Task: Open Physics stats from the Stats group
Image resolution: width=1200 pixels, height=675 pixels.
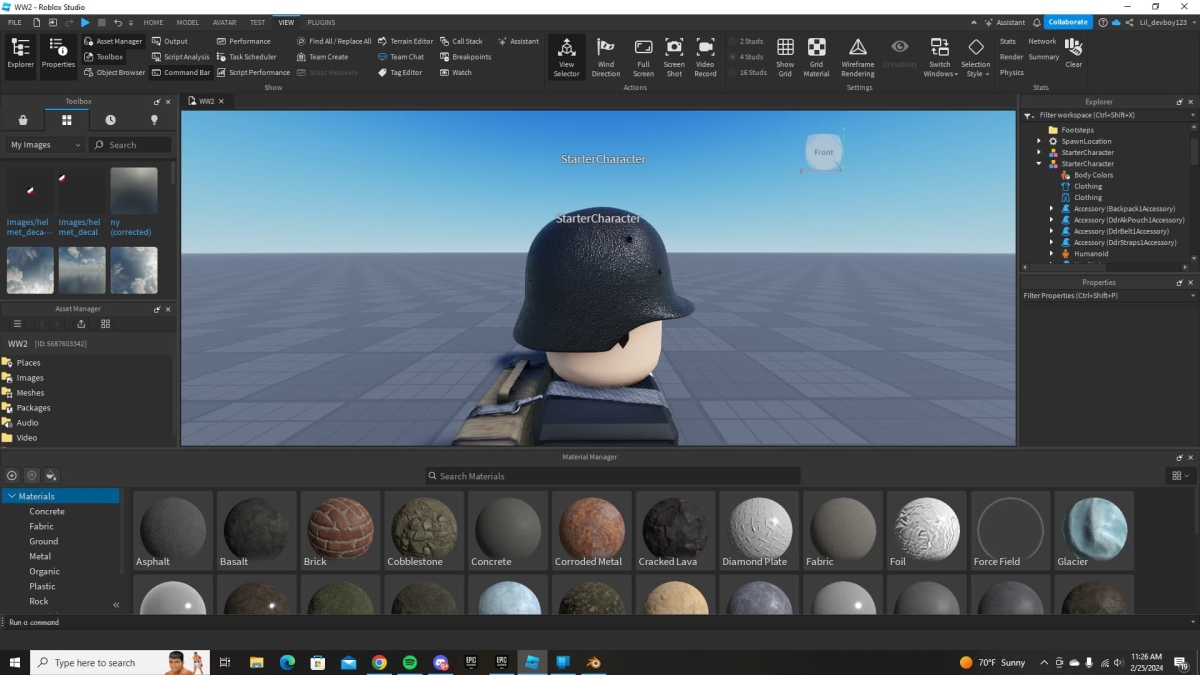Action: tap(1011, 72)
